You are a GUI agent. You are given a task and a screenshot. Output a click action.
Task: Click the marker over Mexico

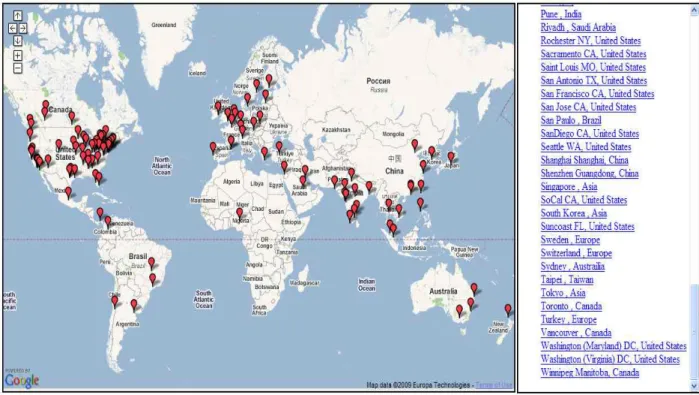click(x=68, y=192)
